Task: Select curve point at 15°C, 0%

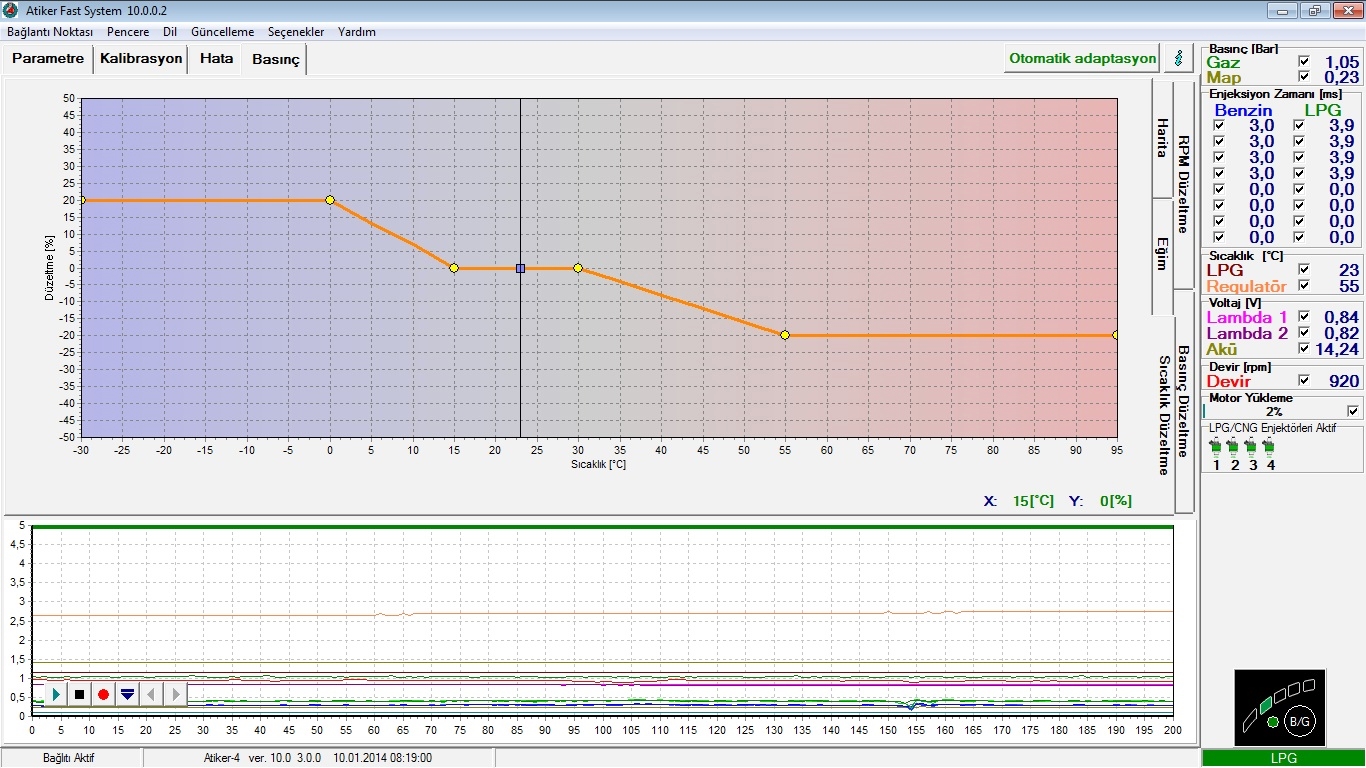Action: [x=454, y=268]
